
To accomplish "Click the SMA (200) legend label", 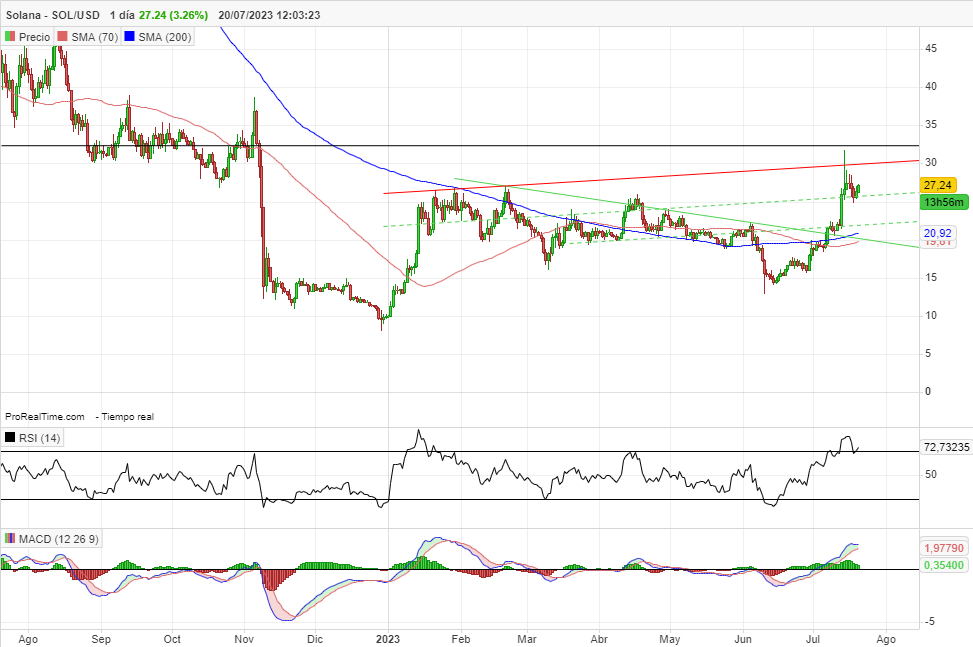I will pos(164,37).
